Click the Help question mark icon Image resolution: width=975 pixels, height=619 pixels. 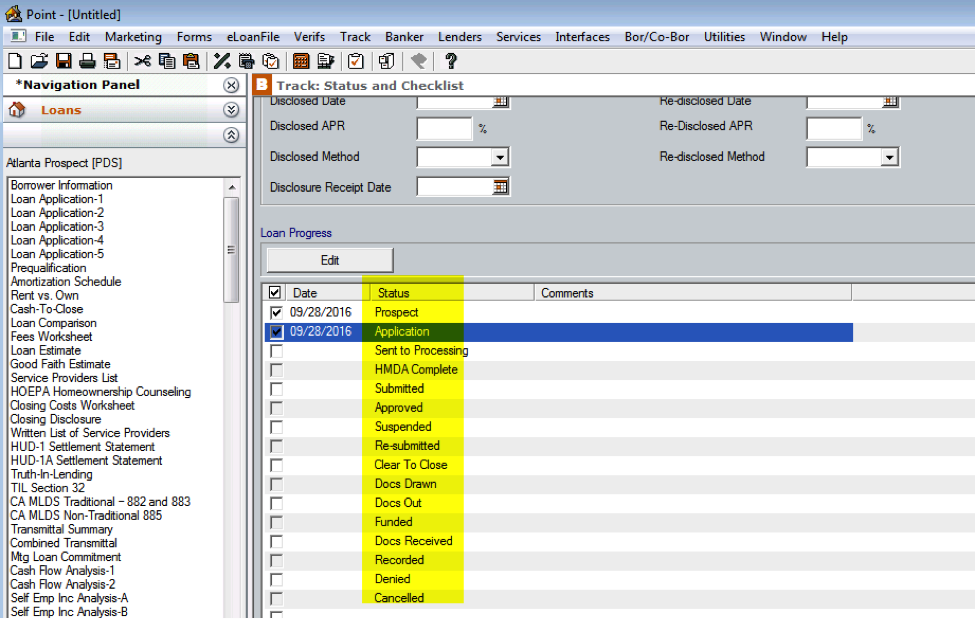coord(451,61)
